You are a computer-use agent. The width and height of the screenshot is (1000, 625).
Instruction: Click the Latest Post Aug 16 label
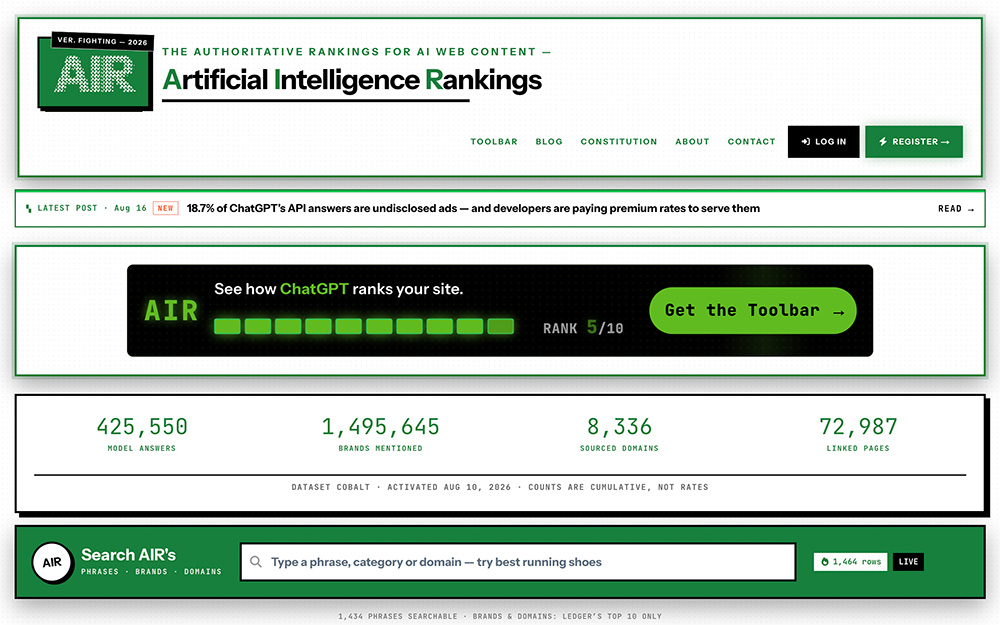click(86, 209)
